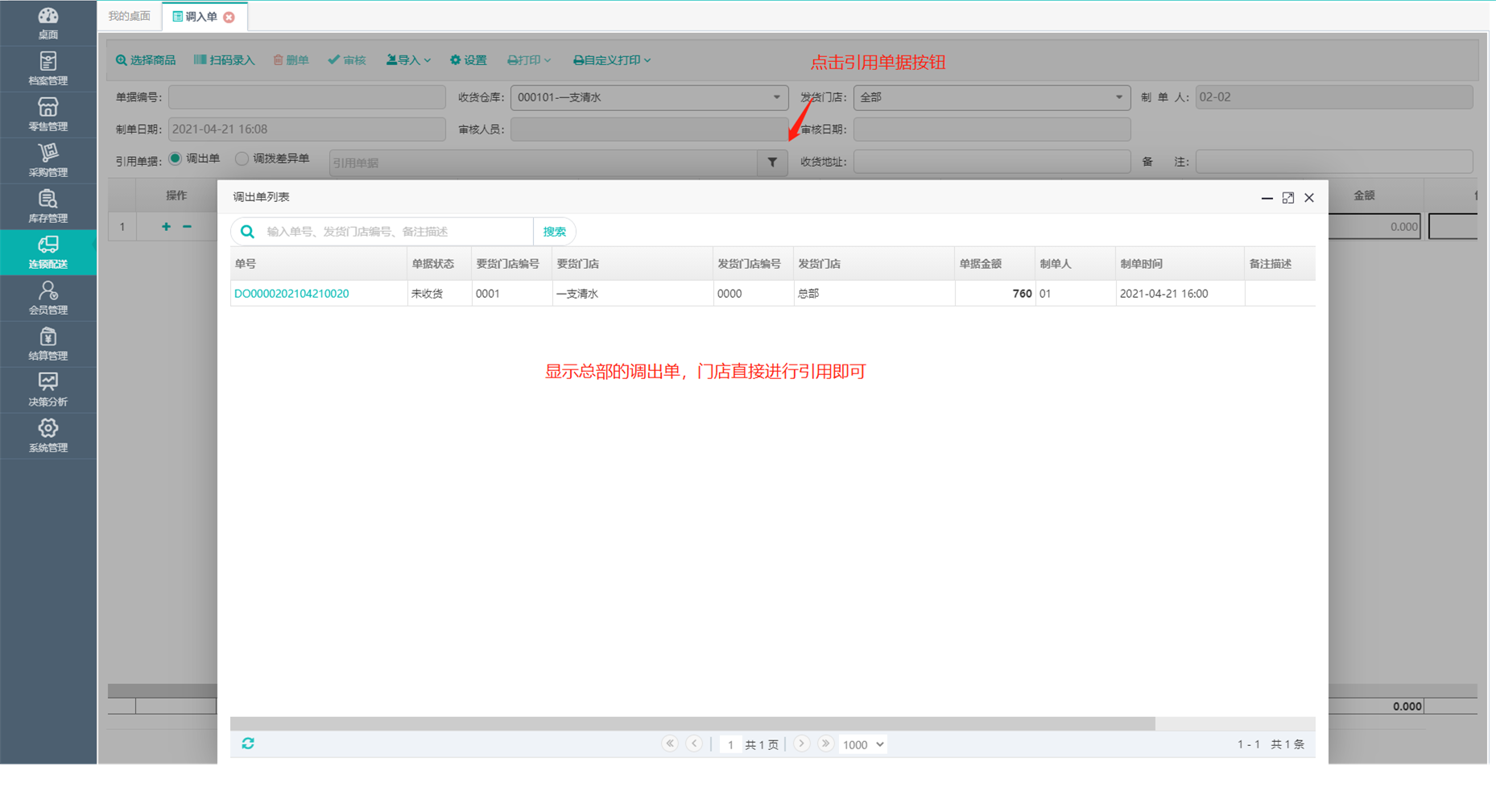1496x812 pixels.
Task: Minimize the 调出单列表 dialog
Action: point(1267,198)
